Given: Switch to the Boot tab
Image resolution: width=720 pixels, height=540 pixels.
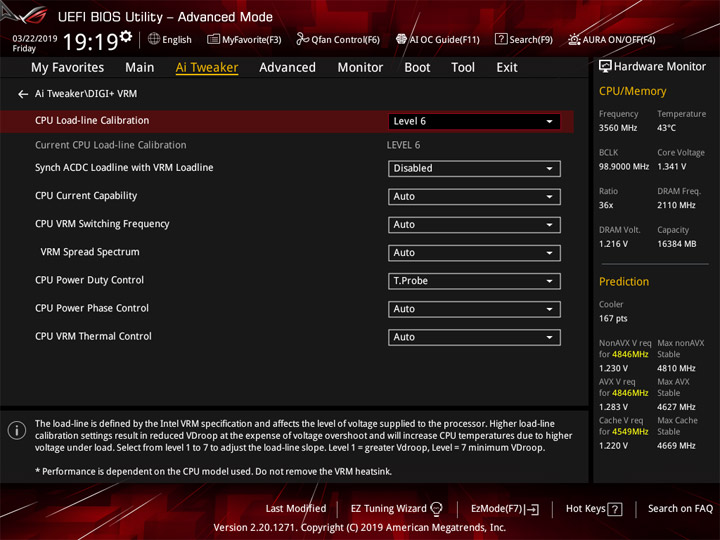Looking at the screenshot, I should pos(417,68).
